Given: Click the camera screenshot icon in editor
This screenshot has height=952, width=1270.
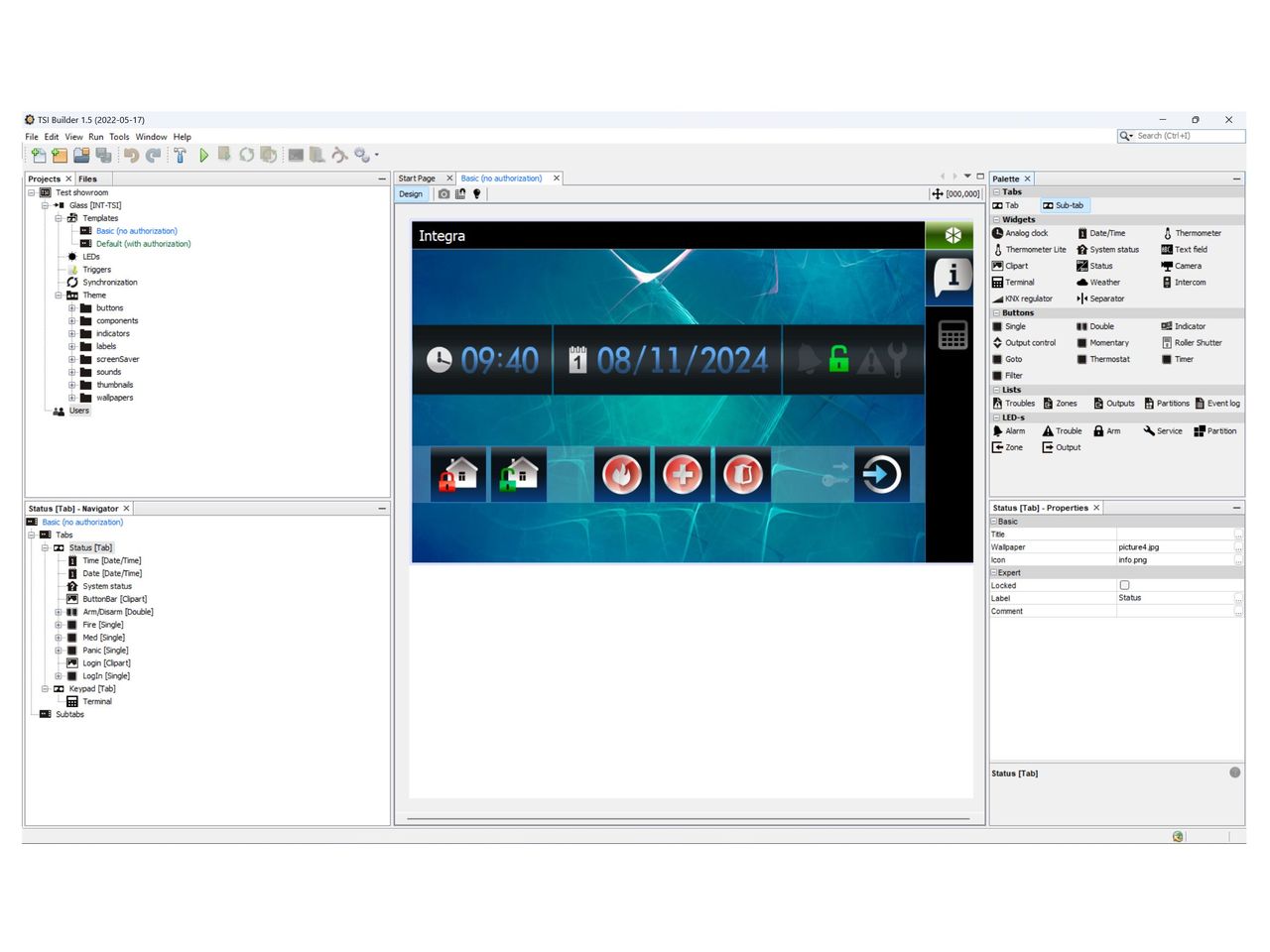Looking at the screenshot, I should point(444,194).
